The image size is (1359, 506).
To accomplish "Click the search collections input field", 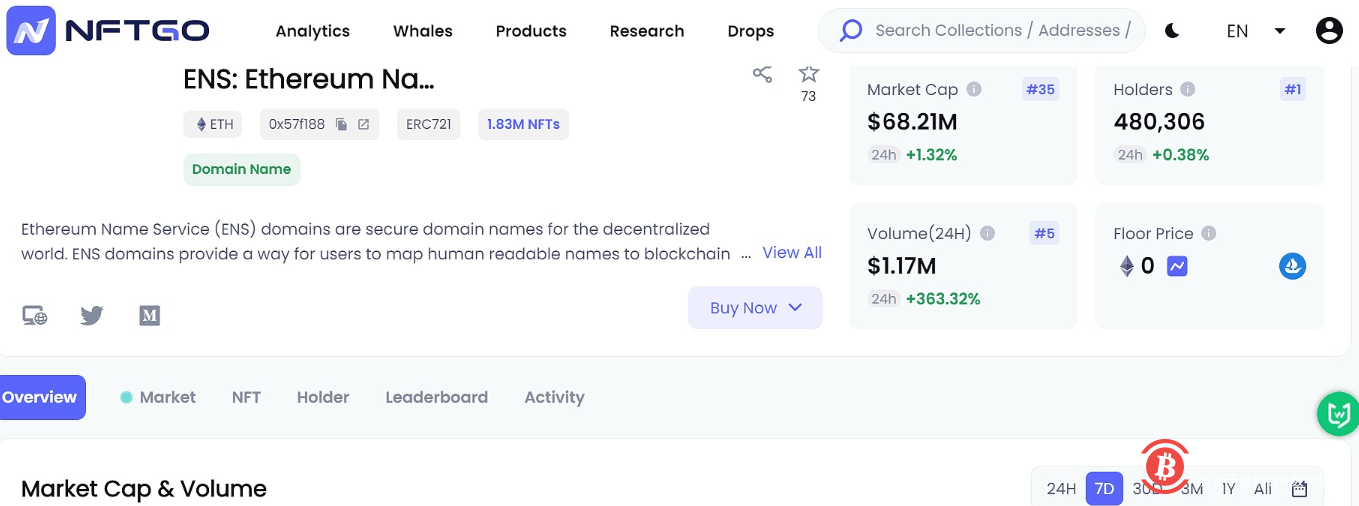I will [x=1000, y=31].
